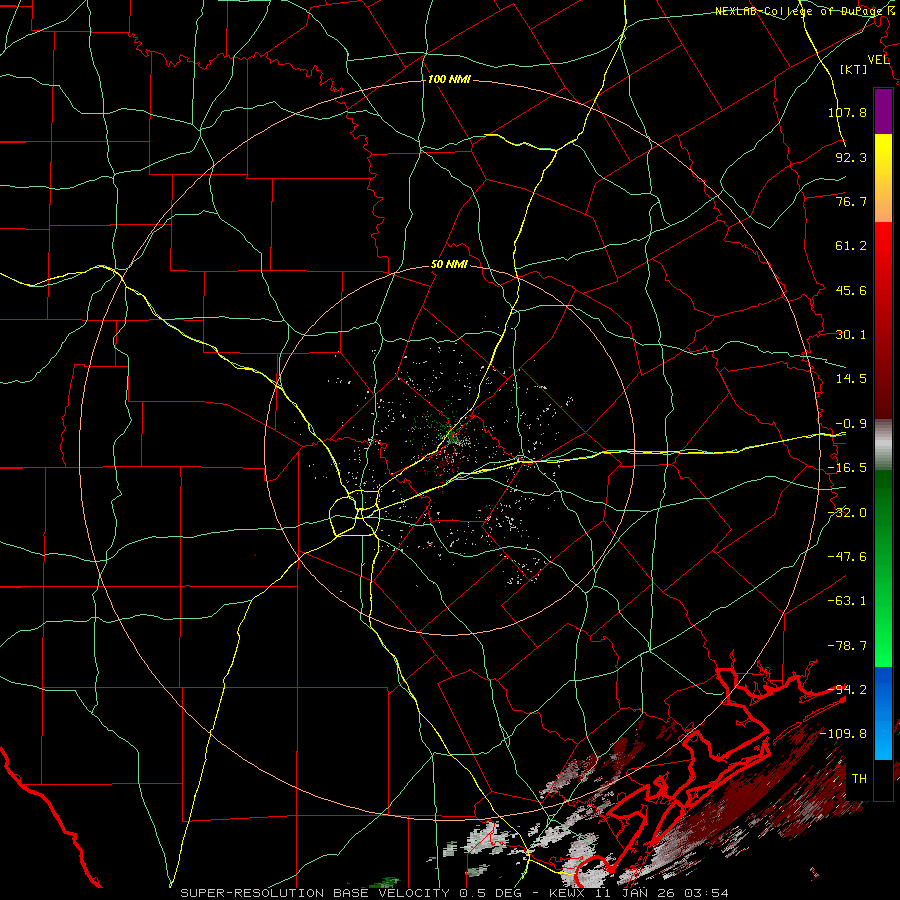
Task: Click the -109.8 velocity scale value
Action: point(844,734)
